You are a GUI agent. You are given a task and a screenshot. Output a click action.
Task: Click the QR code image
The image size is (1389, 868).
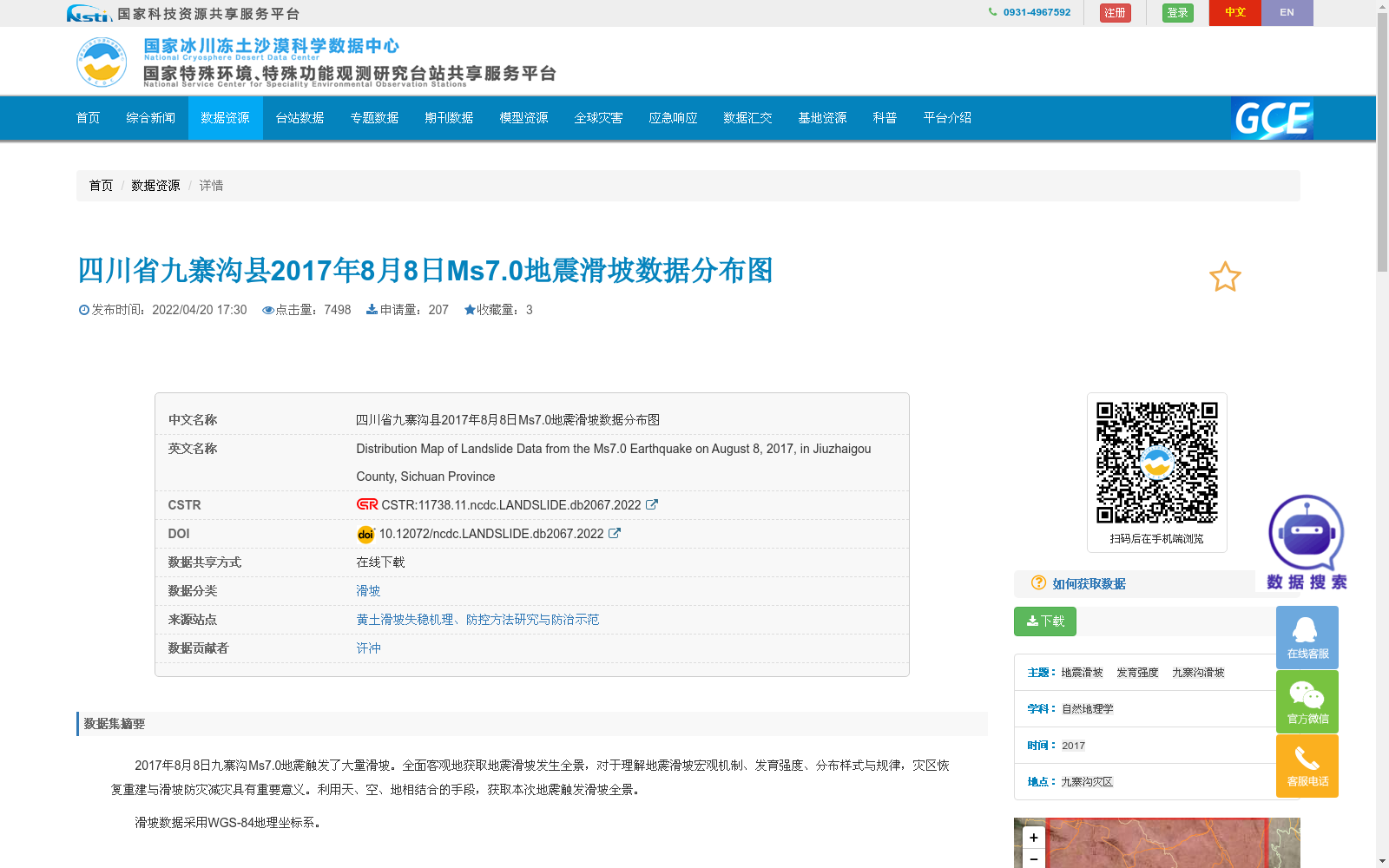1157,463
